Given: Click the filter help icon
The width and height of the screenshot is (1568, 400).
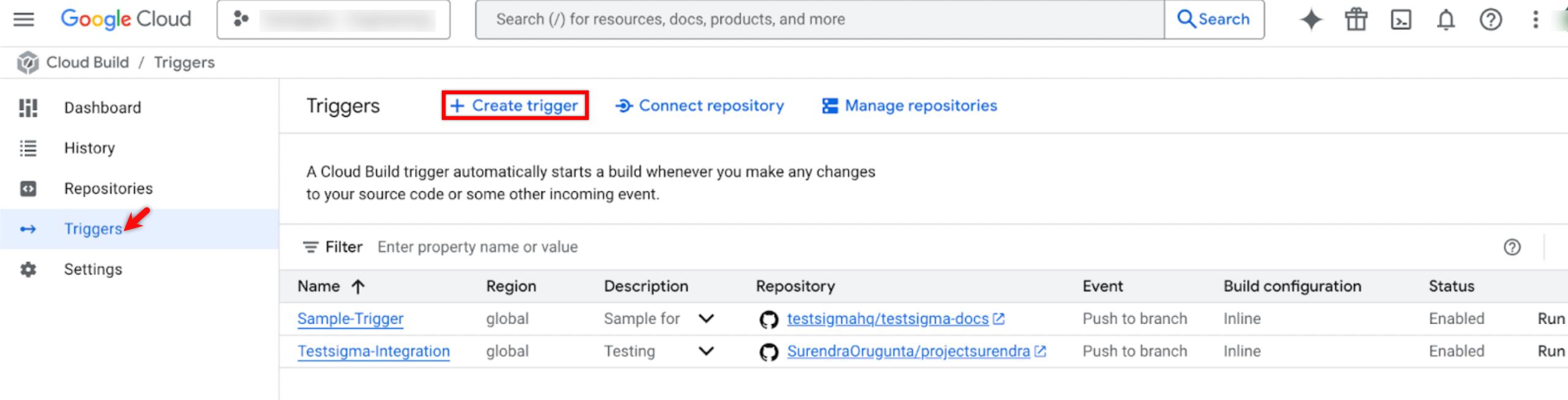Looking at the screenshot, I should (x=1511, y=247).
